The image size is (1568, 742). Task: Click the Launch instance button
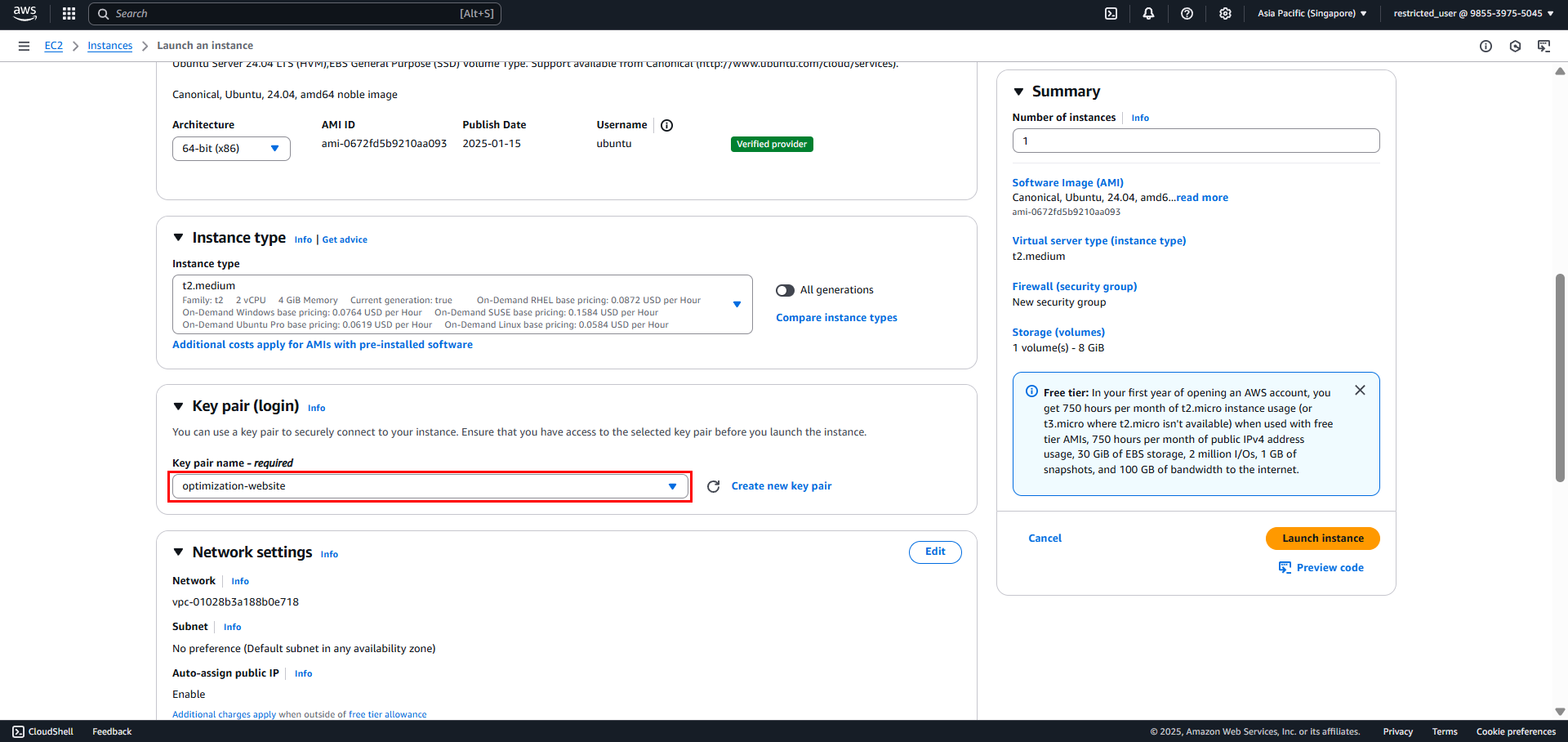[1322, 539]
